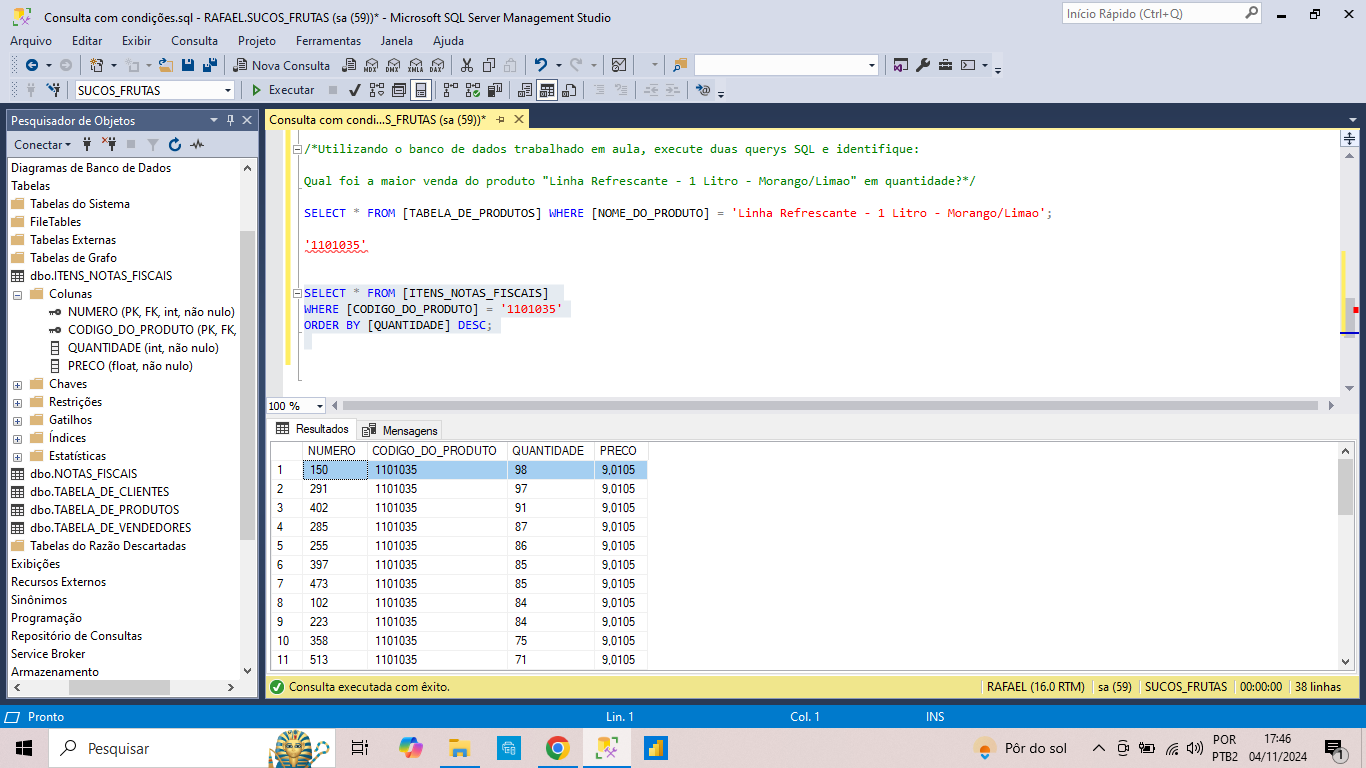Open the Conectar dropdown
This screenshot has height=768, width=1366.
coord(43,144)
